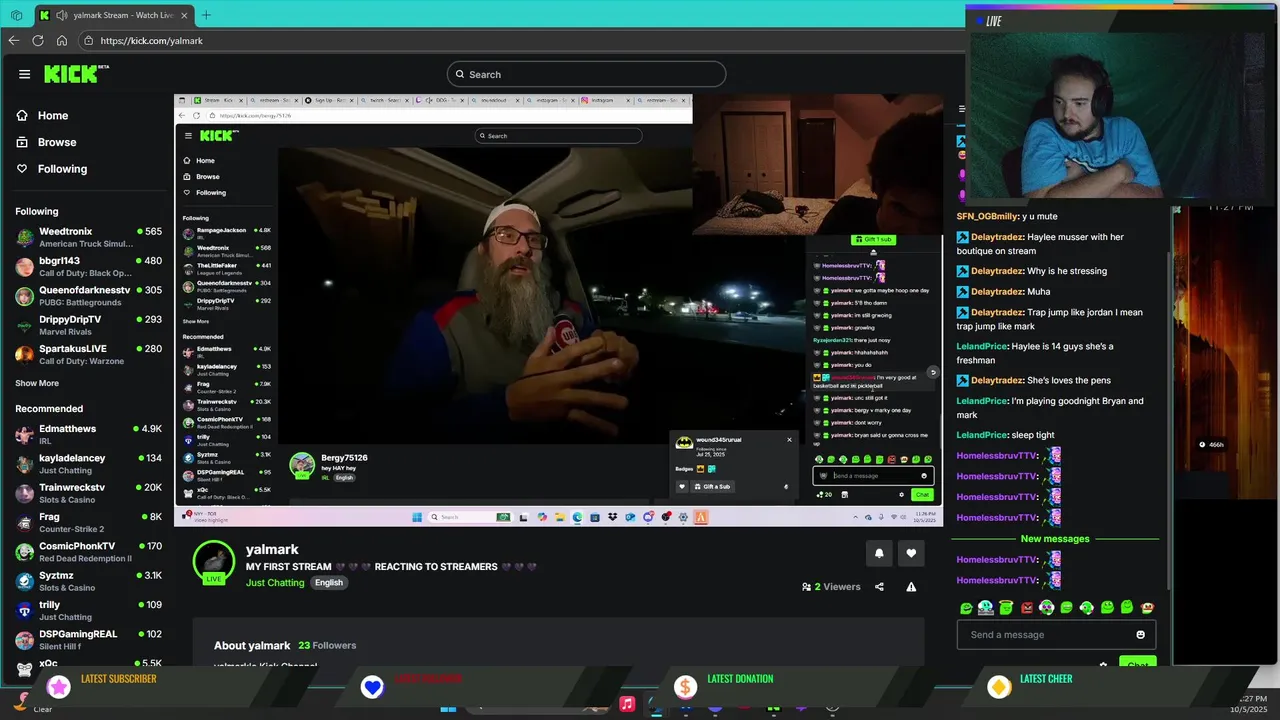Go back with the browser back arrow
This screenshot has height=720, width=1280.
(x=13, y=41)
